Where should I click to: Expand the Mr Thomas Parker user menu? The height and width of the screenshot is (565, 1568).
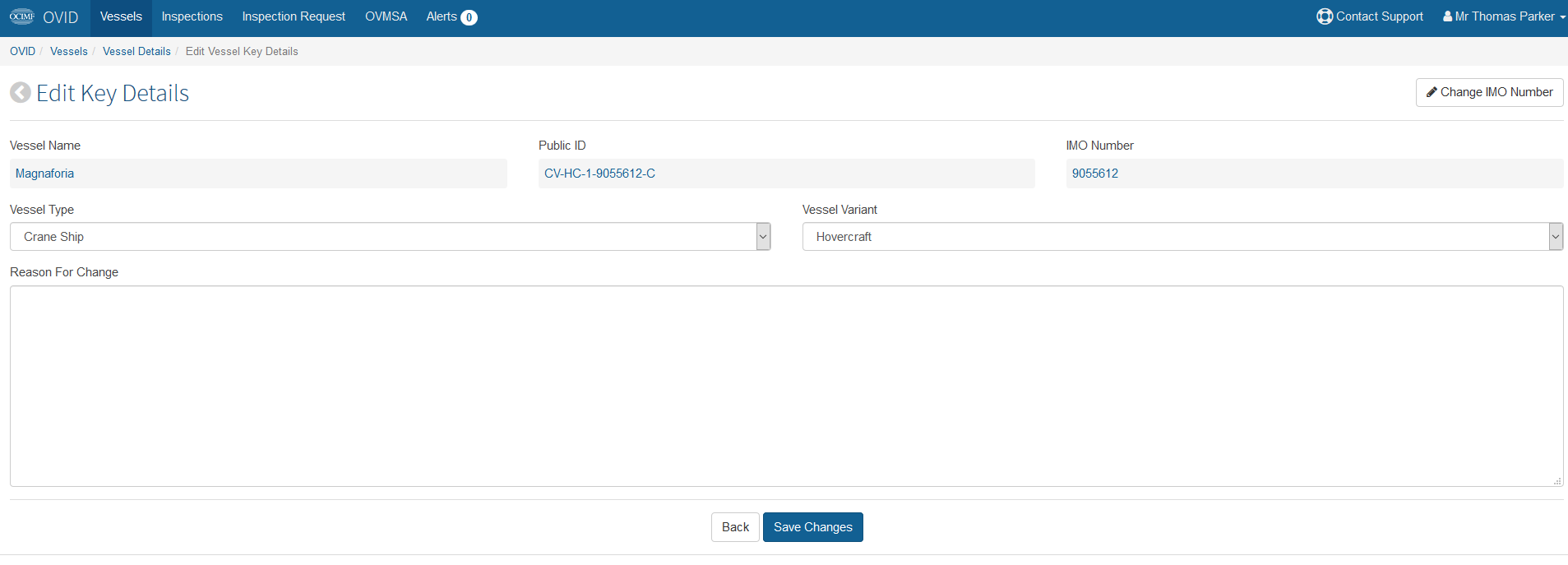pos(1504,16)
